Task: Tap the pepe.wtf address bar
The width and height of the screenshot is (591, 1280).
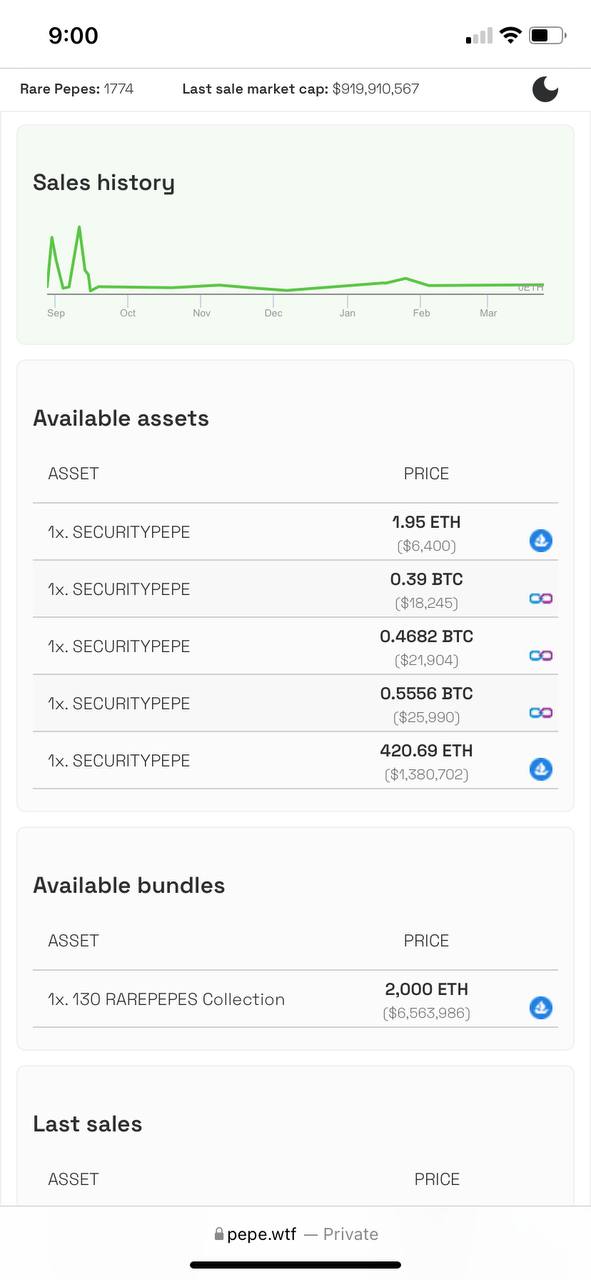Action: tap(296, 1234)
